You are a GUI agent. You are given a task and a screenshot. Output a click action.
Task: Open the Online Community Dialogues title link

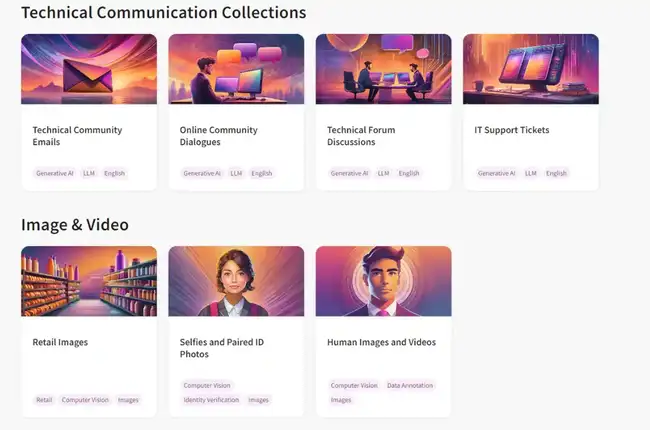click(219, 136)
